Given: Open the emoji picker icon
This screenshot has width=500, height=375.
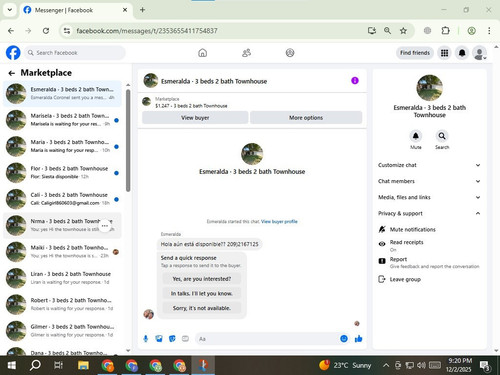Looking at the screenshot, I should click(x=344, y=339).
